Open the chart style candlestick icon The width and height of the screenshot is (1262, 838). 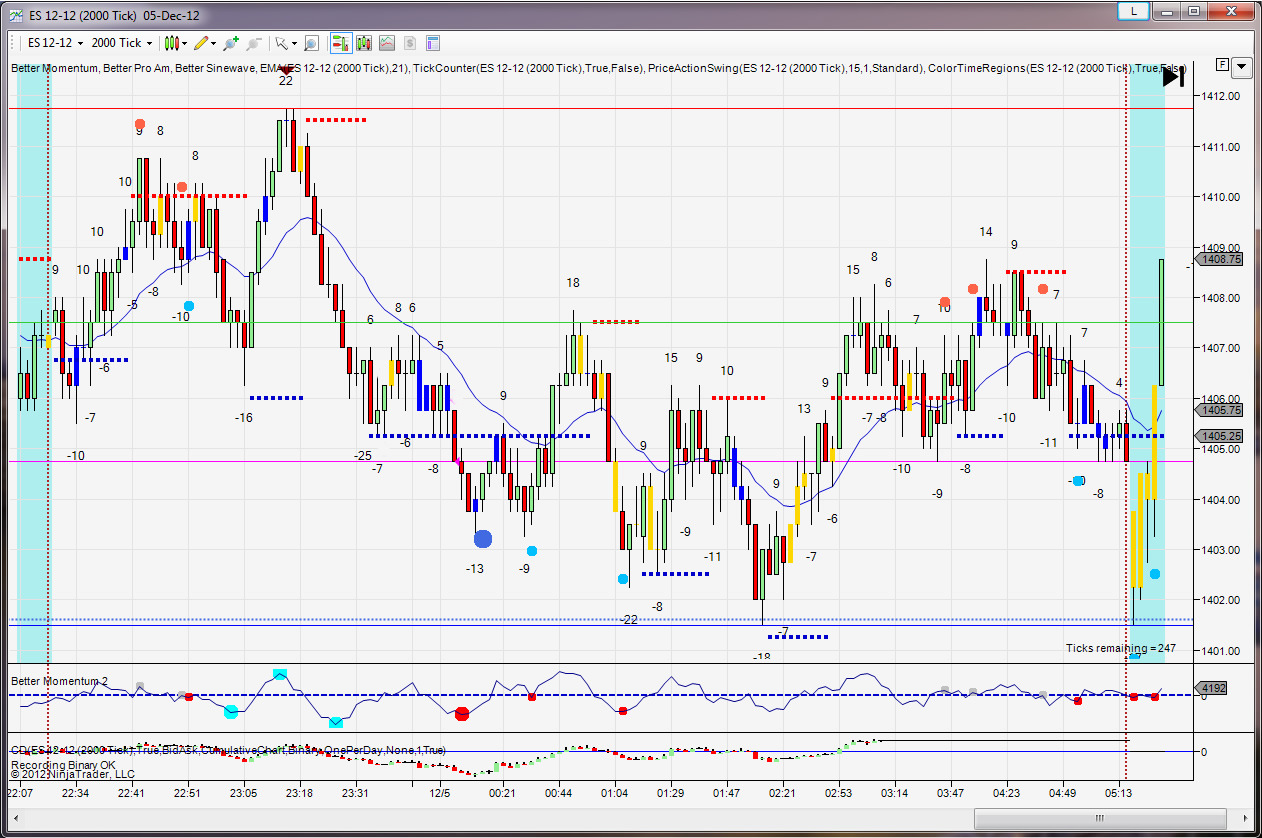[x=172, y=43]
